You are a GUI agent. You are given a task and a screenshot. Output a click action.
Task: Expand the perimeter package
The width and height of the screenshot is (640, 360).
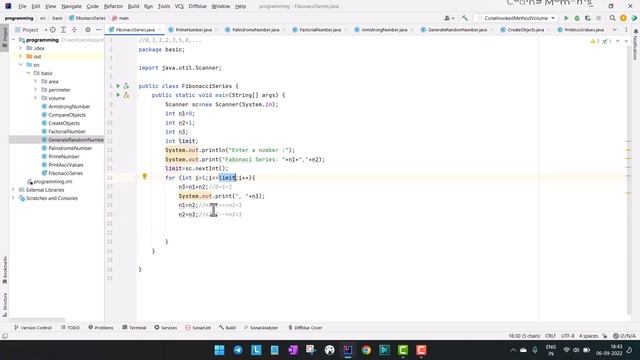pos(36,90)
